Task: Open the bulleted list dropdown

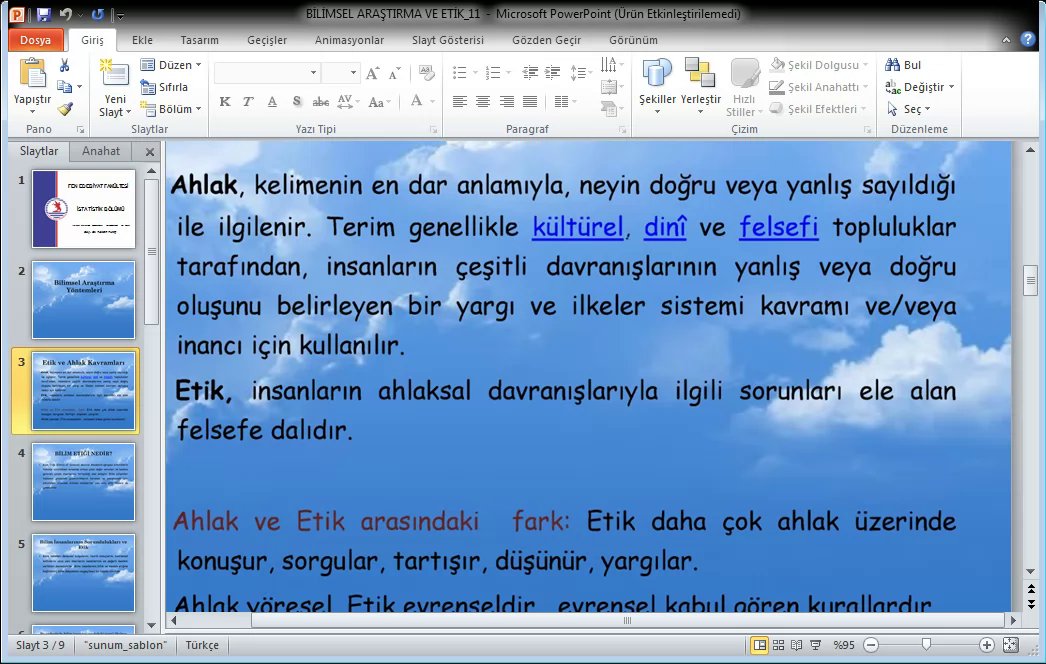Action: [476, 72]
